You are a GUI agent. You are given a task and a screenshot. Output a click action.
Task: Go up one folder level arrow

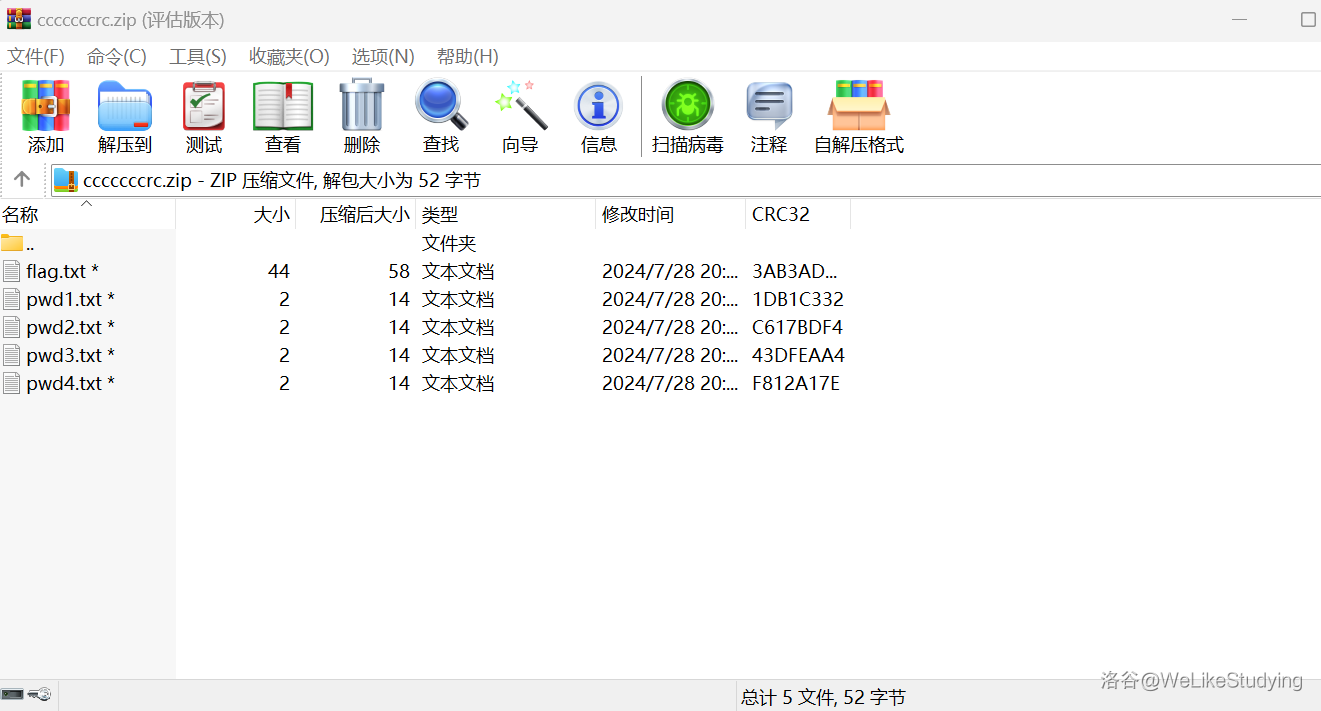click(22, 180)
